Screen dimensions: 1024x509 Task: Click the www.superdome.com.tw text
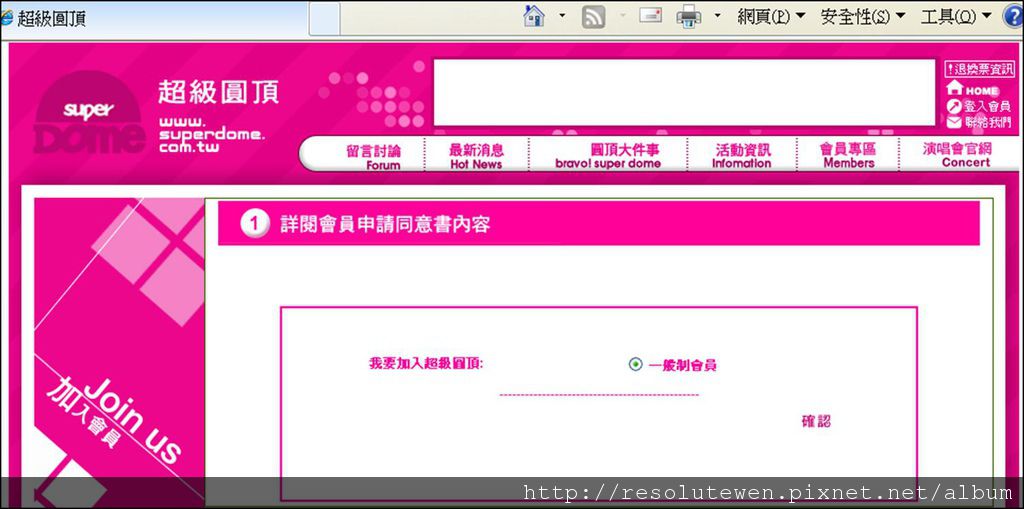click(x=211, y=136)
